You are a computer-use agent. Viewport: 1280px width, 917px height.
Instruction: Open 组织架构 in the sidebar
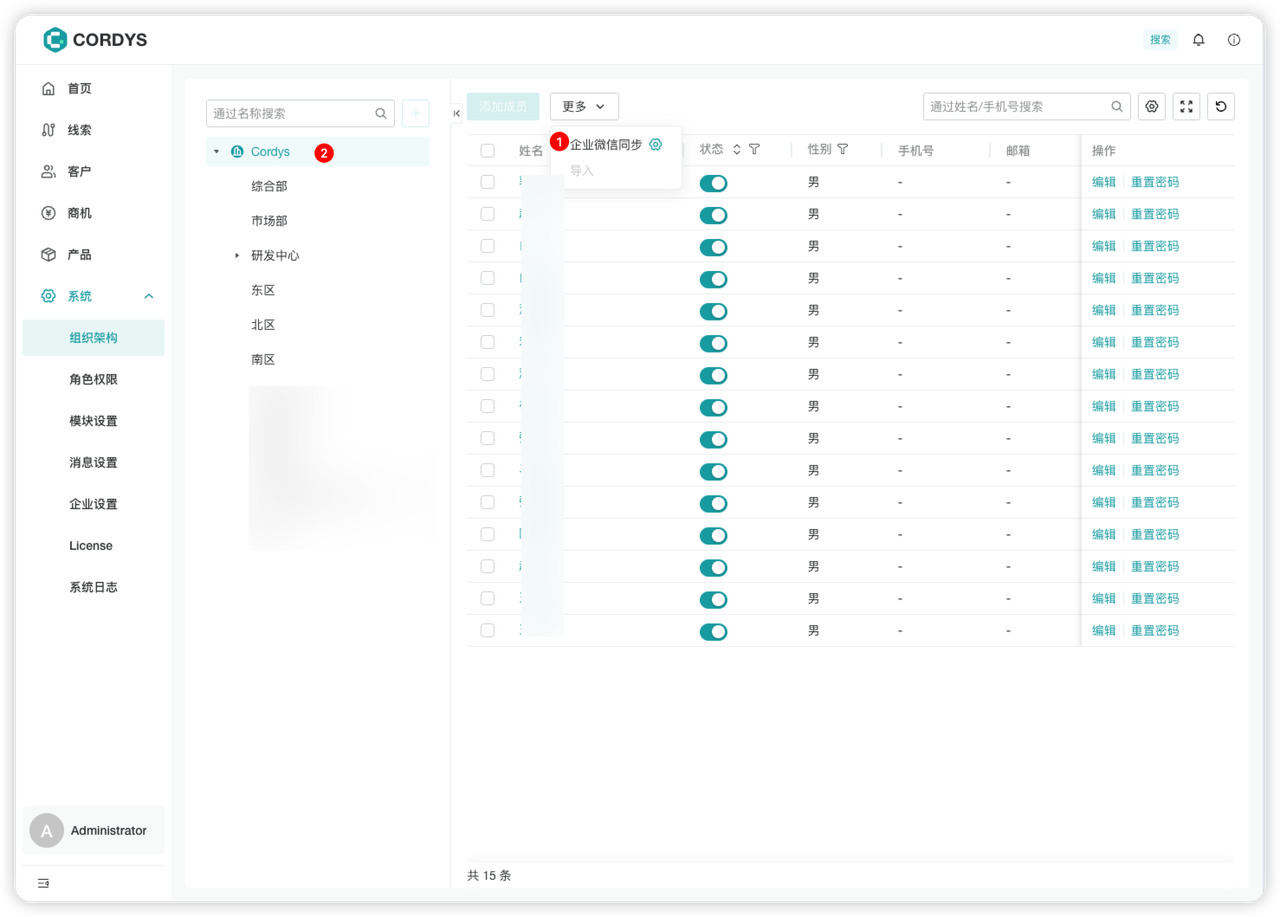coord(93,338)
